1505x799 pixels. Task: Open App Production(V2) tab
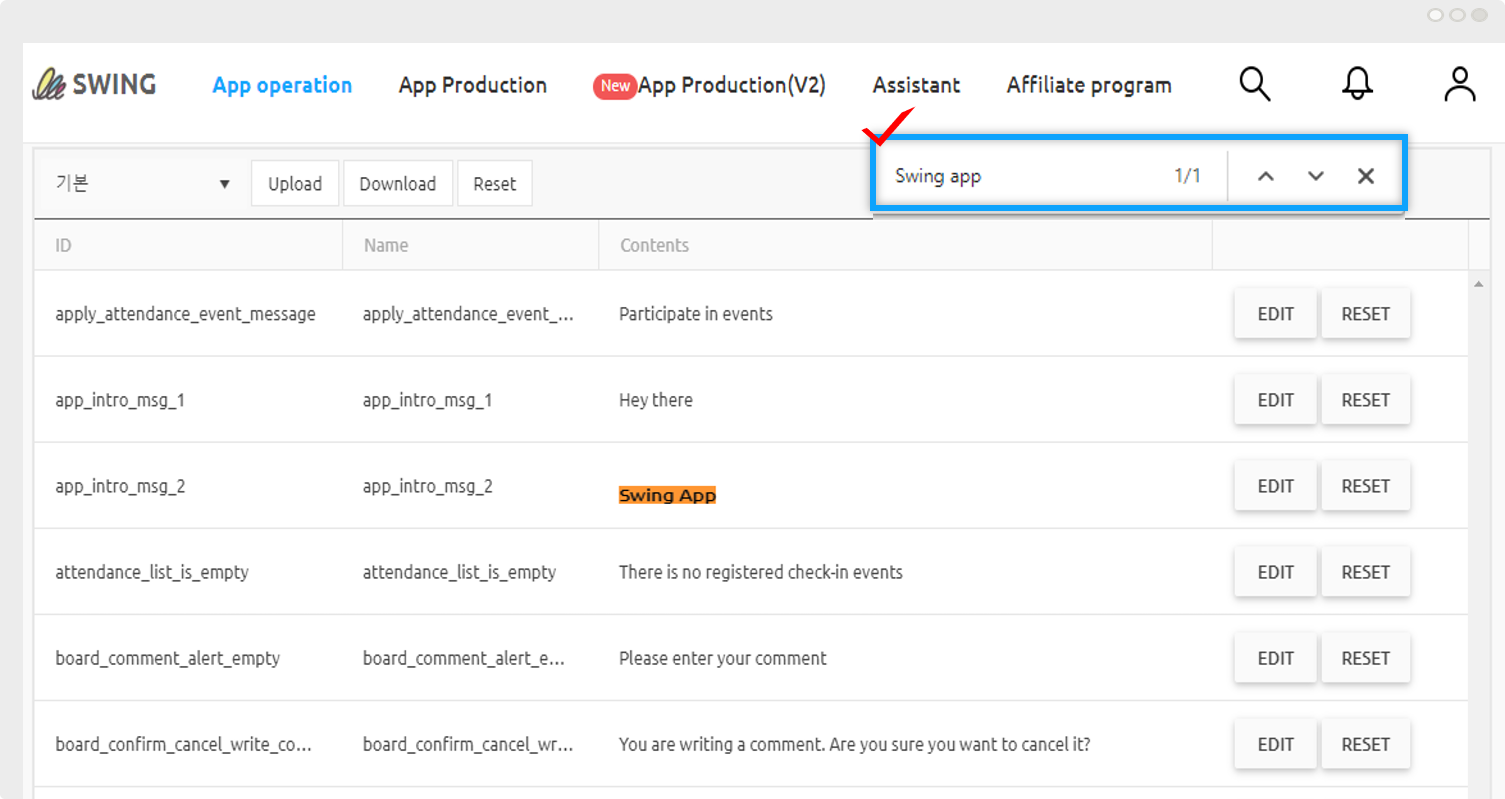pos(731,86)
